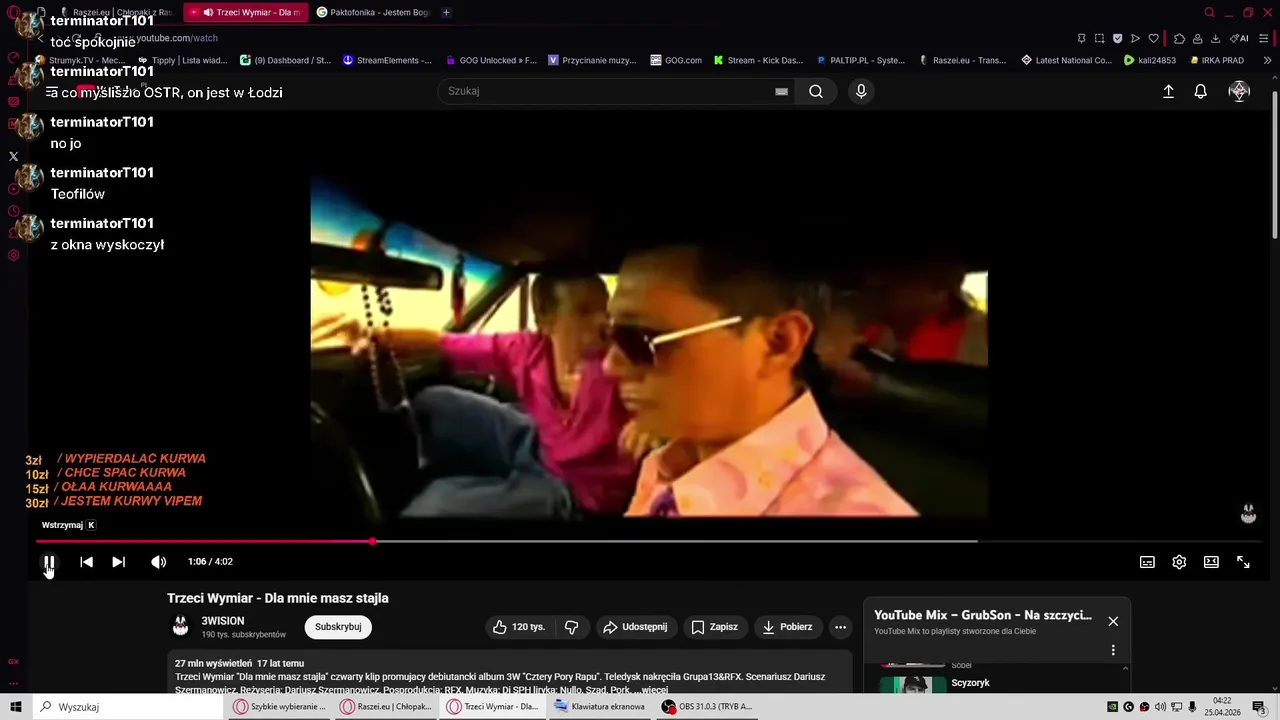Open the ad blocker shield icon
The width and height of the screenshot is (1280, 720).
(x=1117, y=38)
